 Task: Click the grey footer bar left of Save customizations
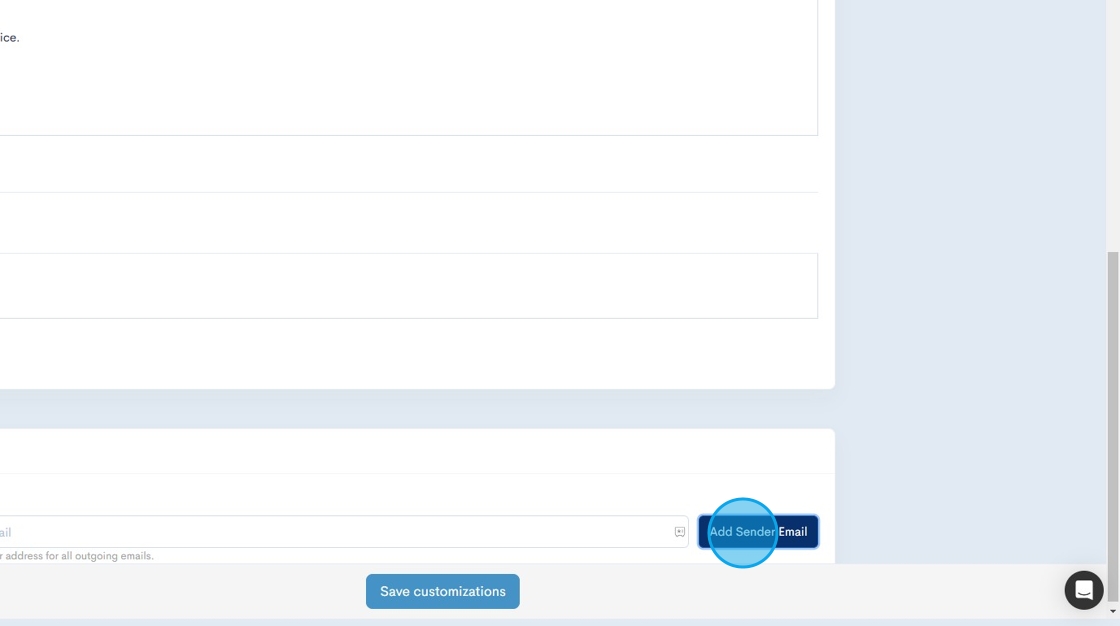[x=180, y=591]
